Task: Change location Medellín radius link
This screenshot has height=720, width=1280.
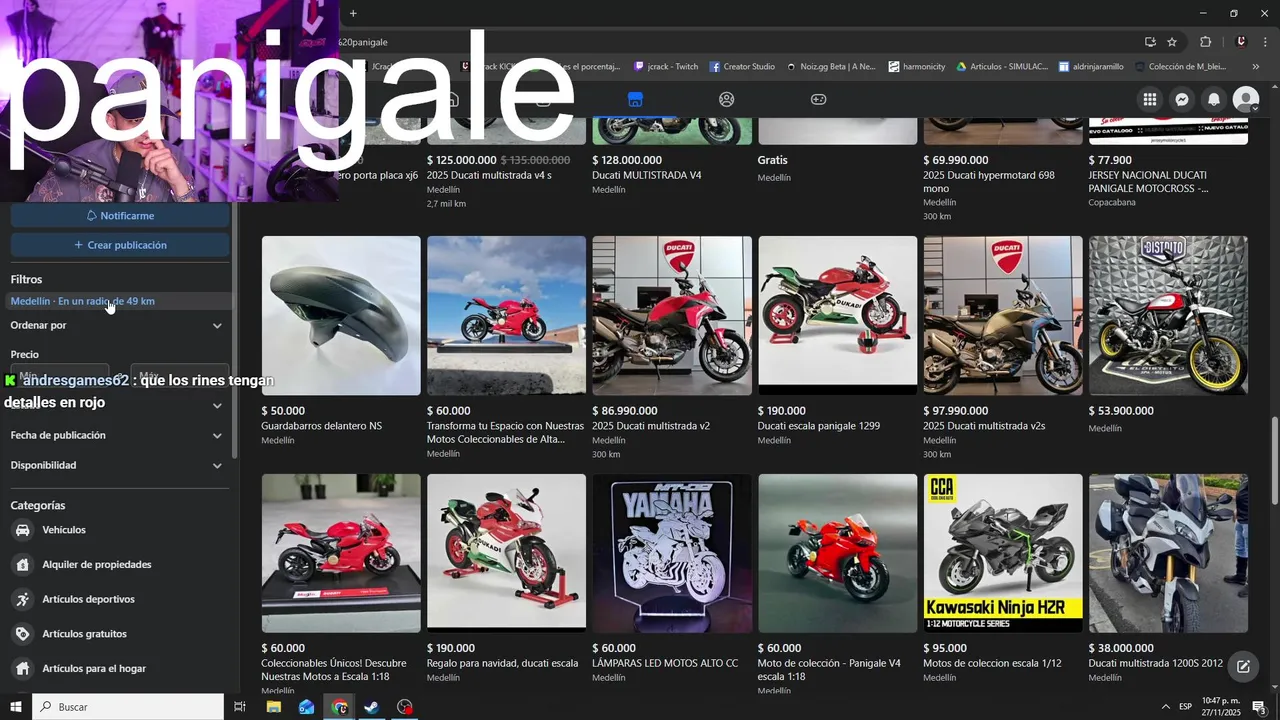Action: tap(83, 301)
